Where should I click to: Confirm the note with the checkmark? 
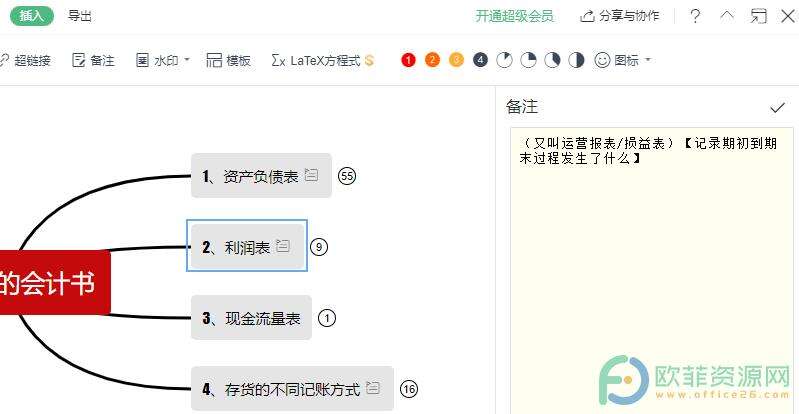777,108
